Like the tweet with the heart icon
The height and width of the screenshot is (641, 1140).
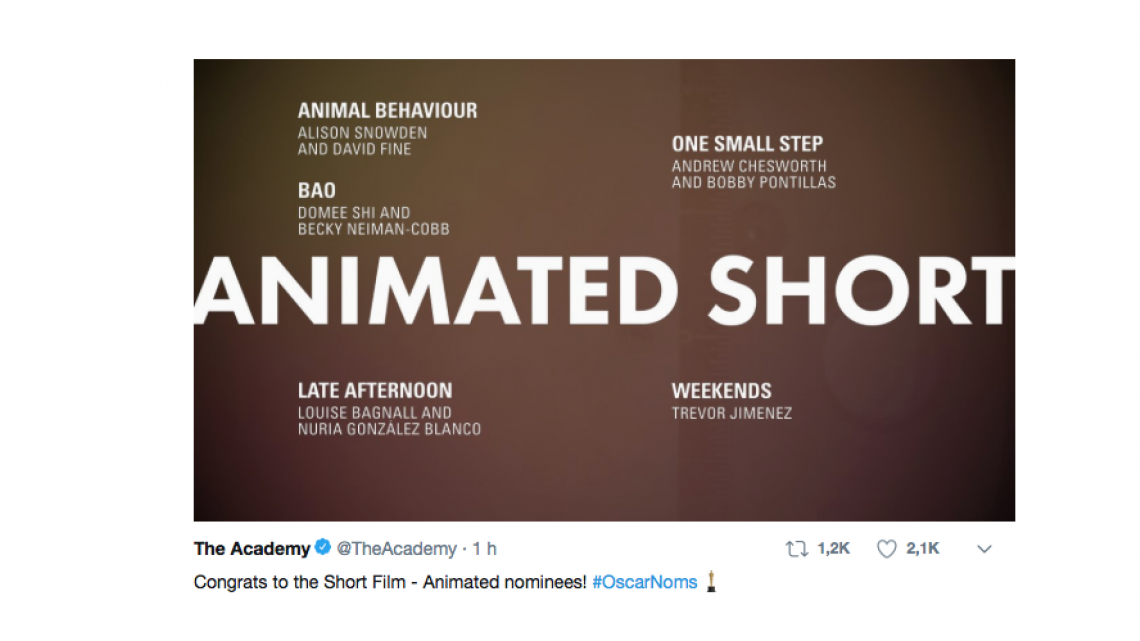(885, 548)
